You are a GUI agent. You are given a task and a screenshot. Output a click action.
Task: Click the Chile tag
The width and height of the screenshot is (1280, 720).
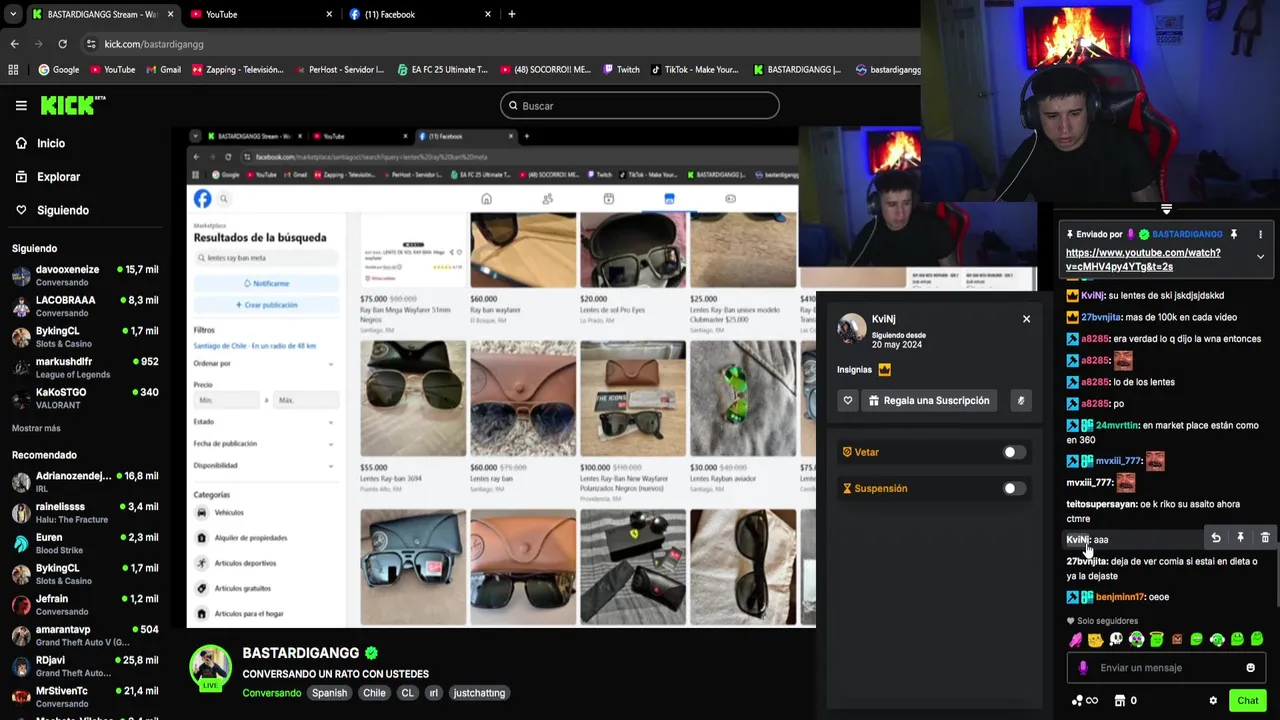point(374,693)
